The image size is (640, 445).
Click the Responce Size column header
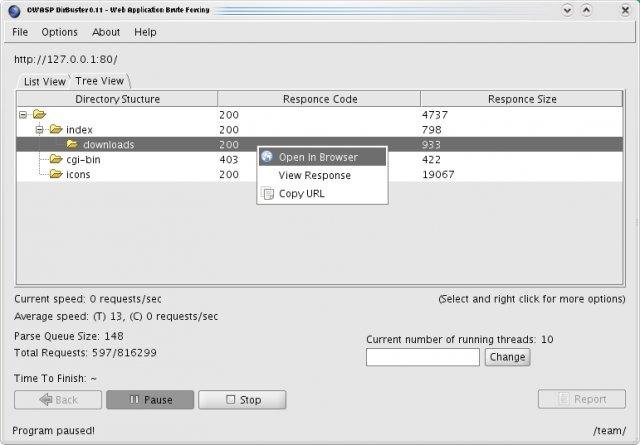pos(522,99)
